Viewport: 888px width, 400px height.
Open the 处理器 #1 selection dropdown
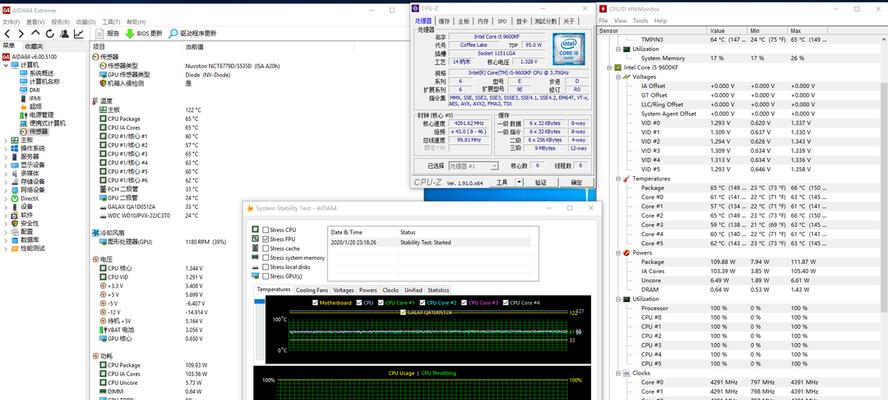point(473,166)
